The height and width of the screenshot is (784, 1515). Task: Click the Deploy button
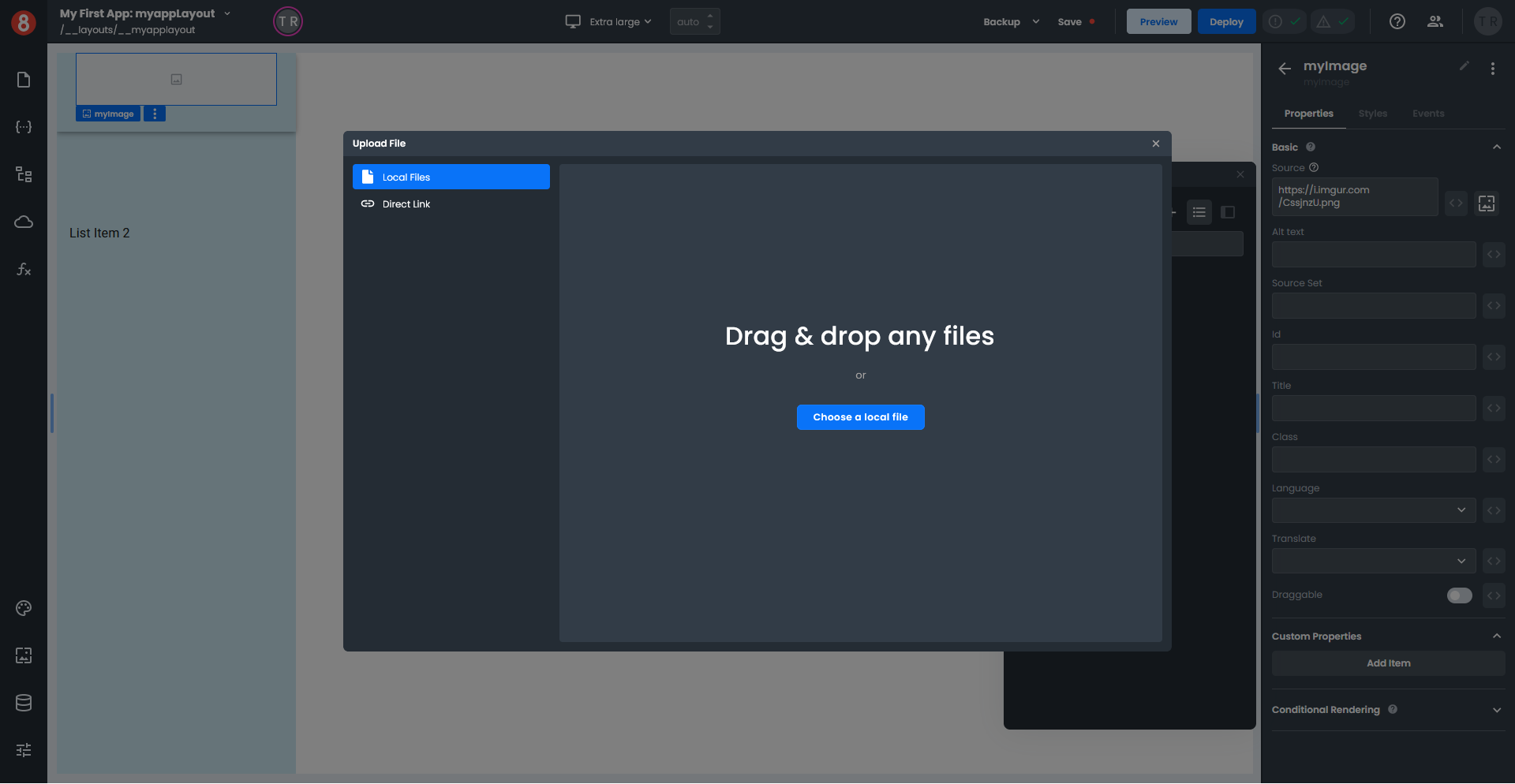tap(1226, 21)
